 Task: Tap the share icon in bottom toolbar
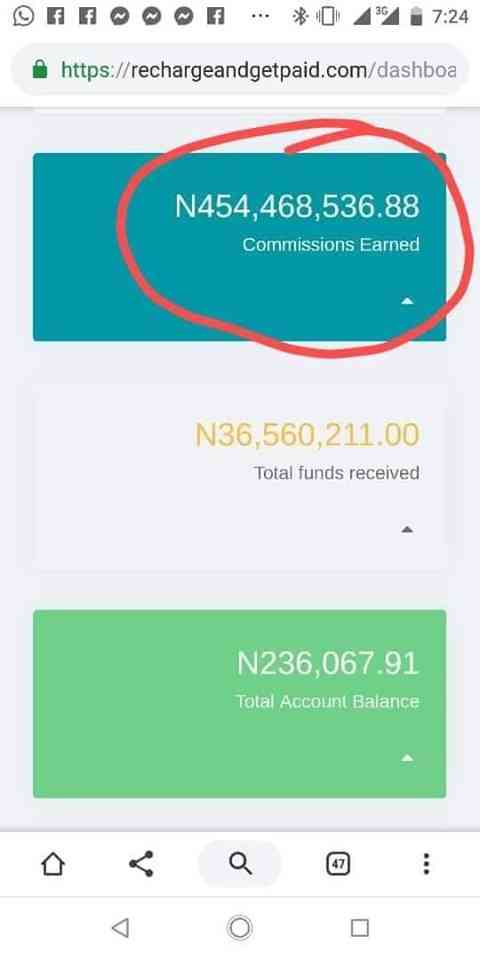[141, 864]
